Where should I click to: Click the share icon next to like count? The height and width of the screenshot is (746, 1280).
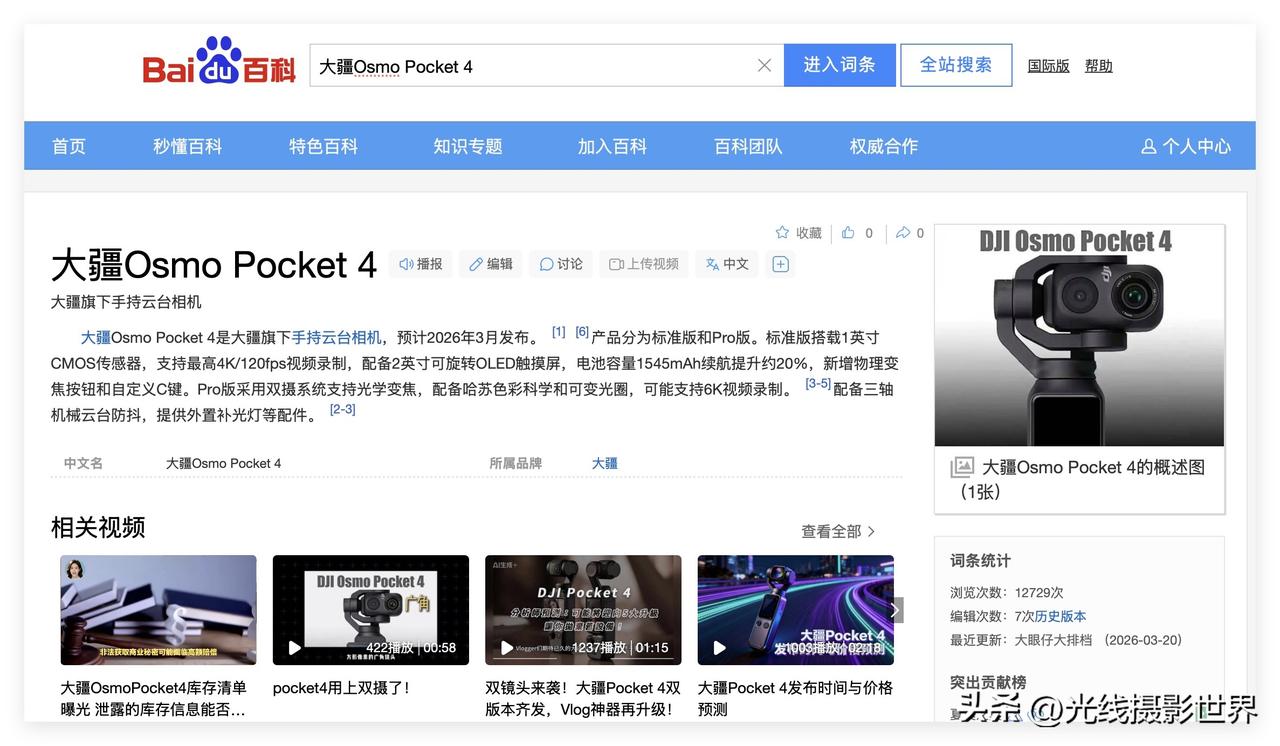[x=901, y=232]
